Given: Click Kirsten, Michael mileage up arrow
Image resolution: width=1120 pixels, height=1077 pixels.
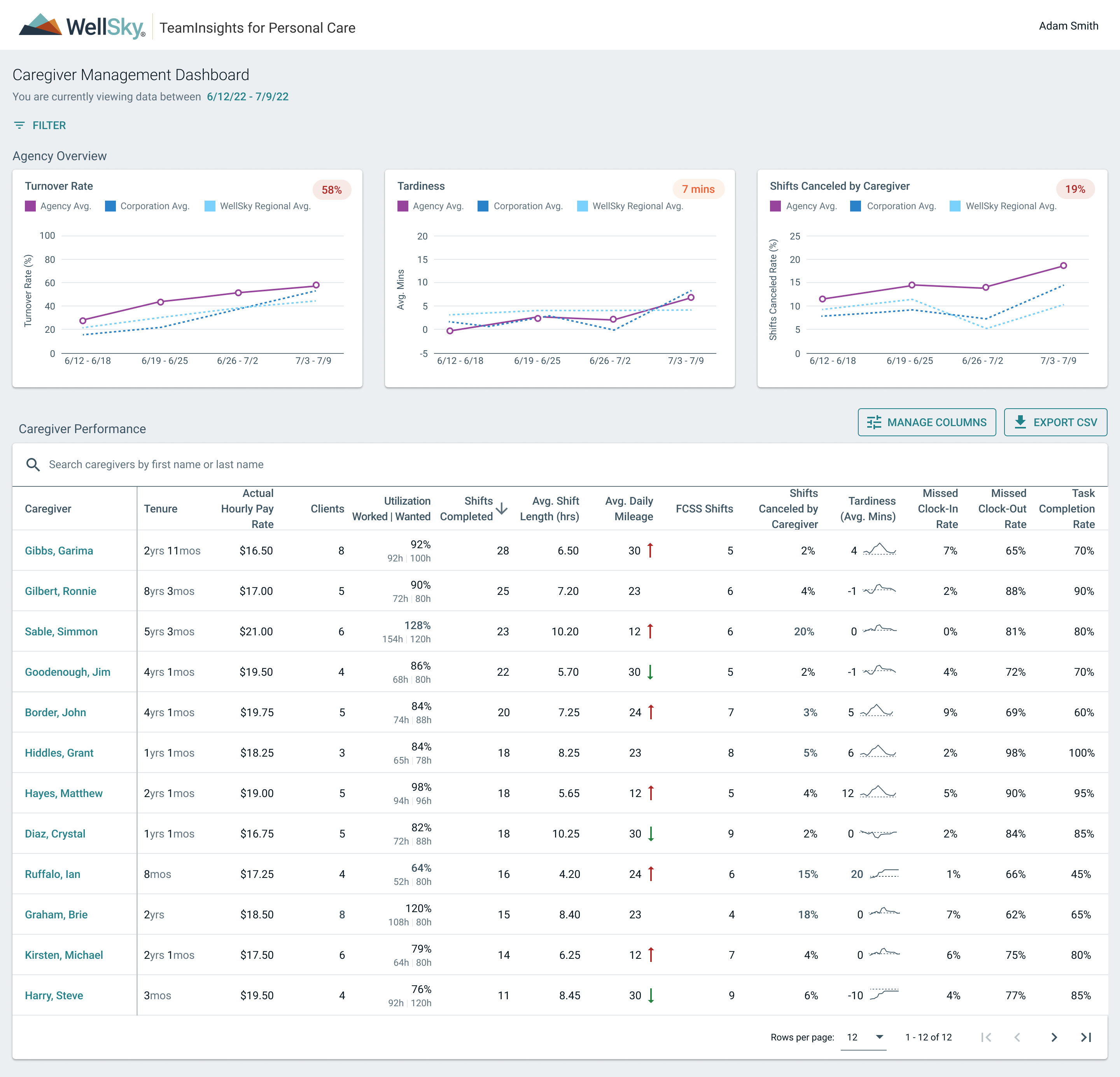Looking at the screenshot, I should [651, 955].
